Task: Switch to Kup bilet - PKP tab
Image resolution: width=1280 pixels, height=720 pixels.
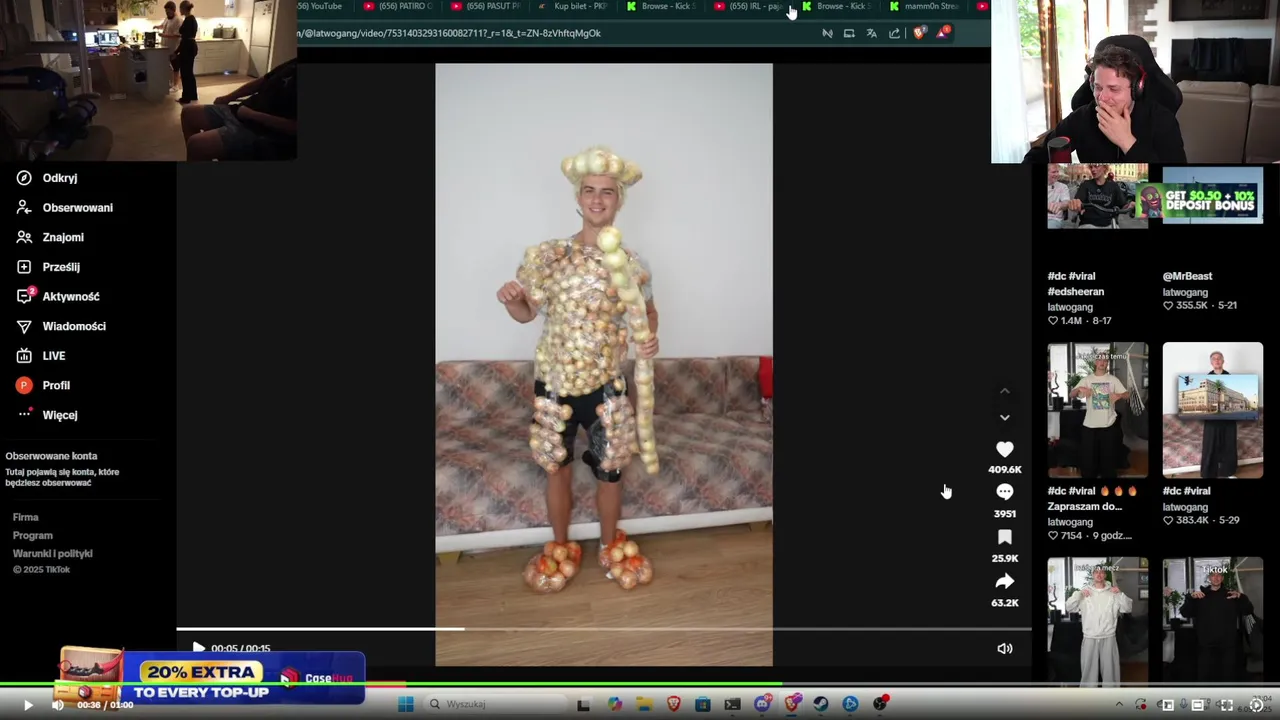Action: (x=573, y=6)
